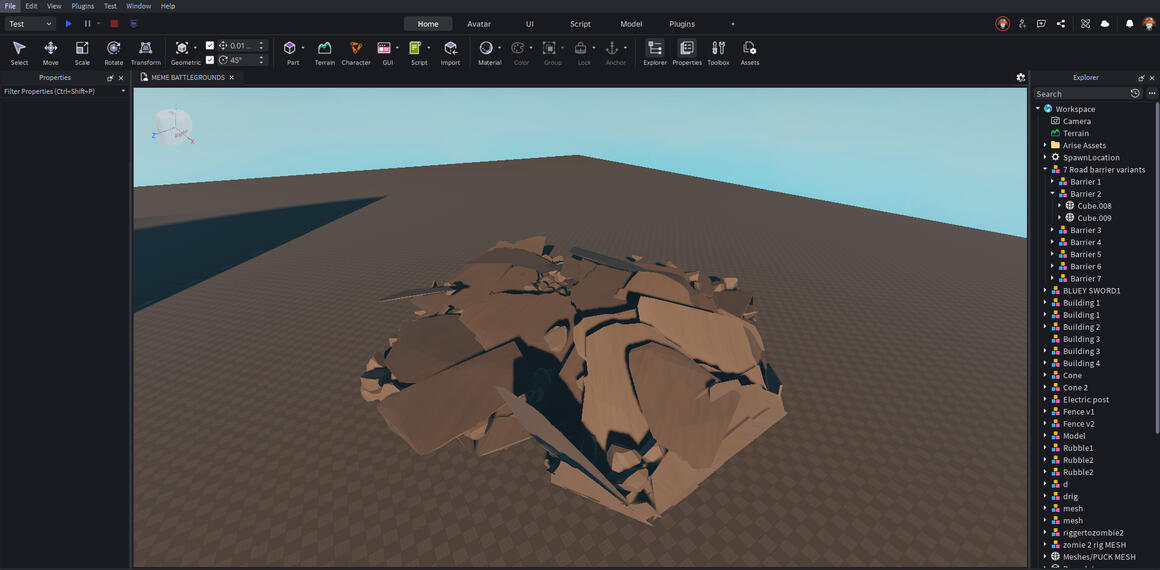Screen dimensions: 1160x570
Task: Open the Toolbox panel
Action: coord(718,53)
